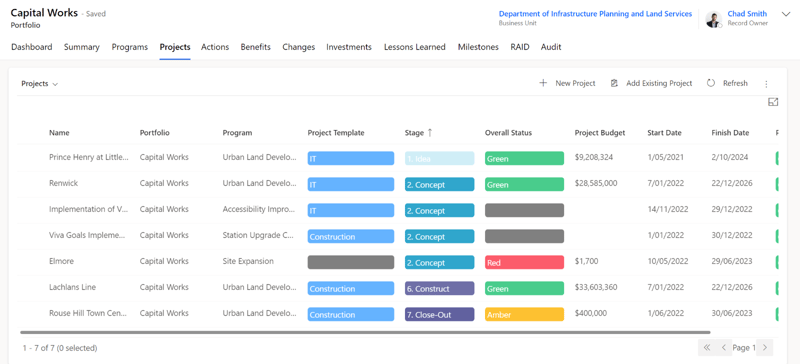Go to first page double-arrow icon
The height and width of the screenshot is (364, 800).
707,348
